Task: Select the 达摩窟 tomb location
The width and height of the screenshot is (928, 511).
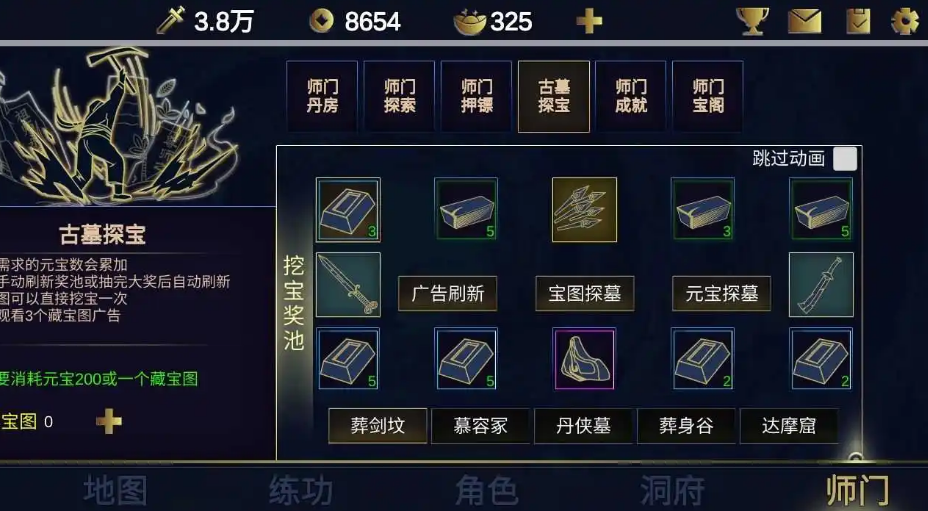Action: pyautogui.click(x=789, y=426)
